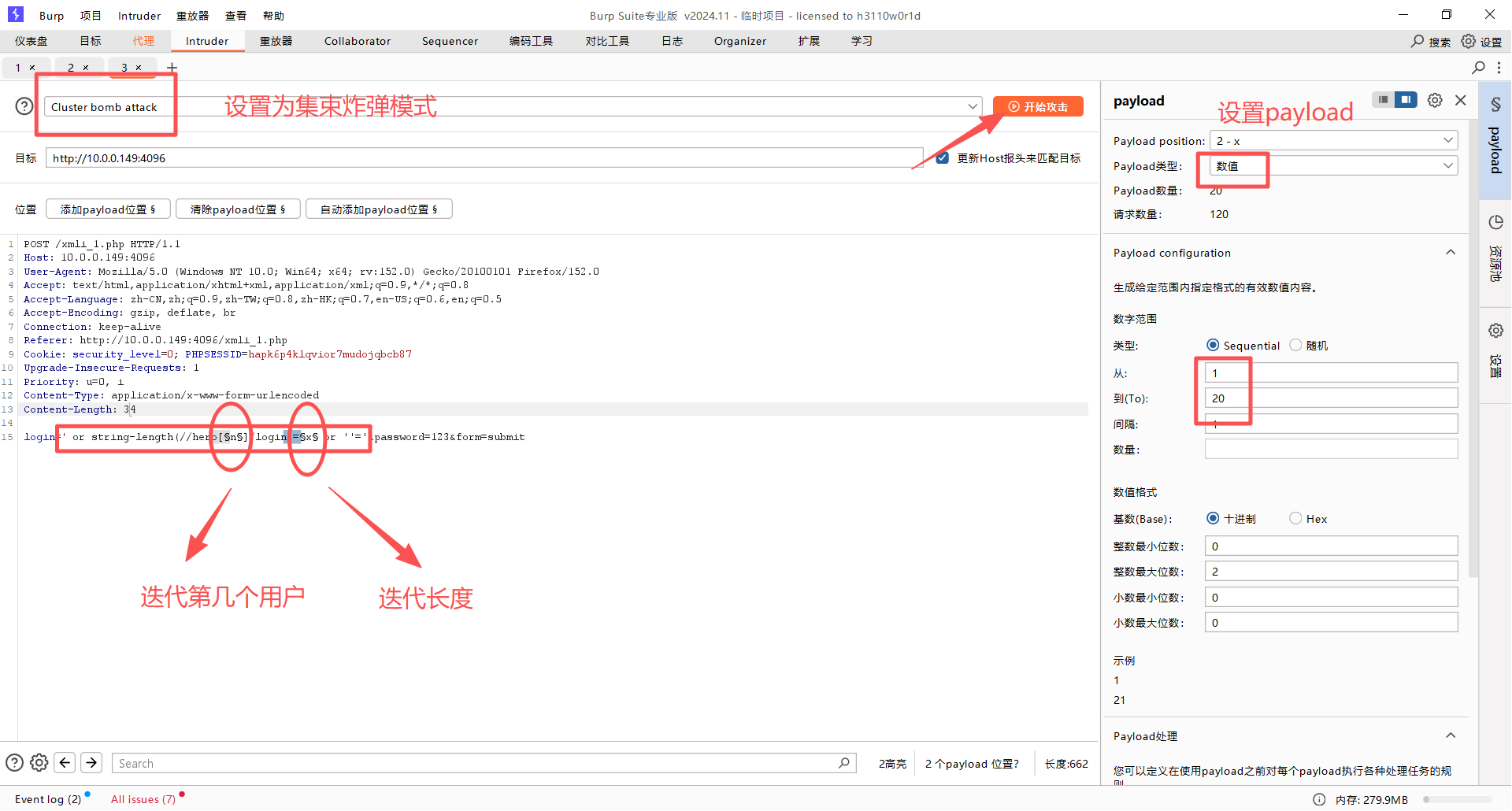Switch to the Collaborator tab
This screenshot has height=811, width=1512.
coord(358,41)
